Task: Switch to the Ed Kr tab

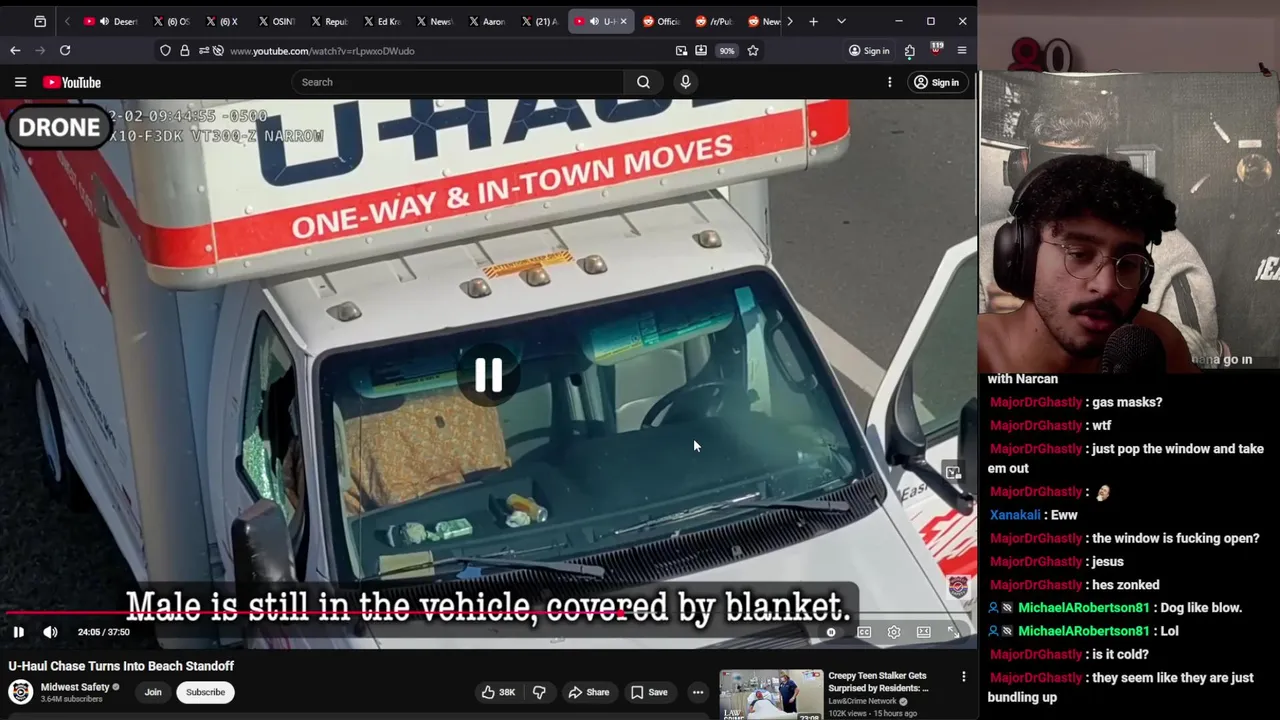Action: tap(381, 21)
